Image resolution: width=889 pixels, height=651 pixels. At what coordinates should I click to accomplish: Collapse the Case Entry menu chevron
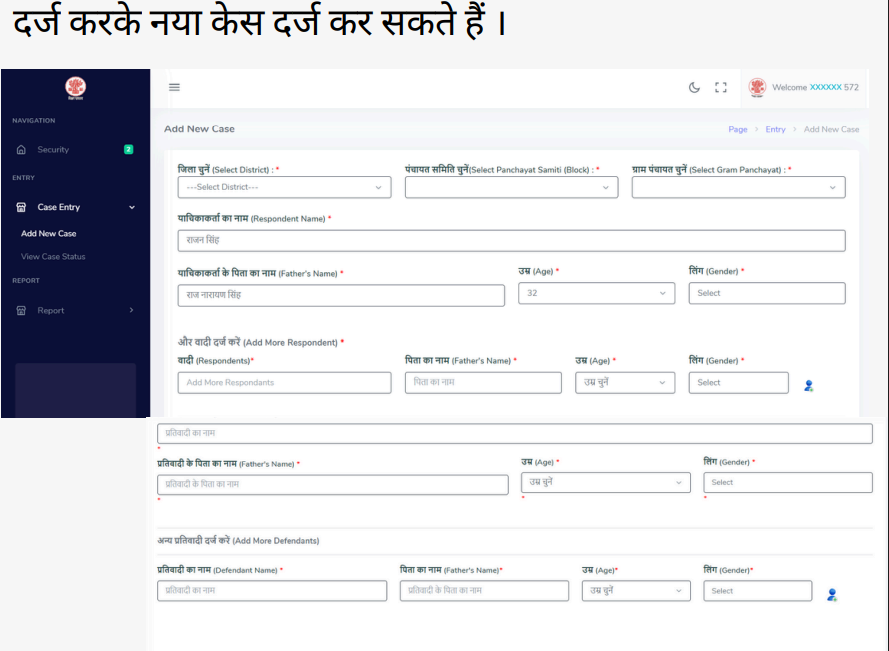(131, 207)
